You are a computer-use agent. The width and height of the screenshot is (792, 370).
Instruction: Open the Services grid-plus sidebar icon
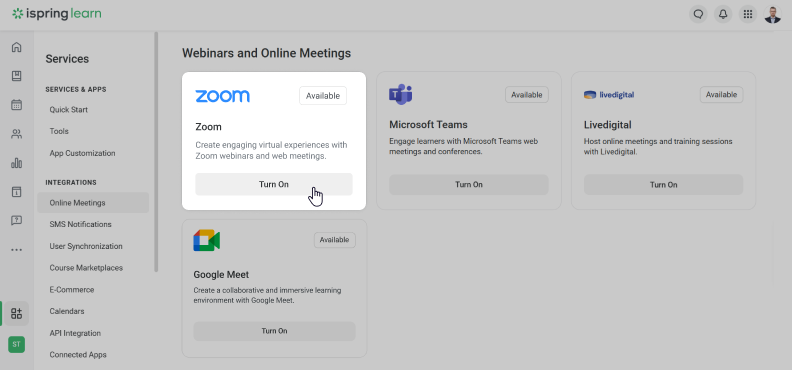pyautogui.click(x=17, y=313)
